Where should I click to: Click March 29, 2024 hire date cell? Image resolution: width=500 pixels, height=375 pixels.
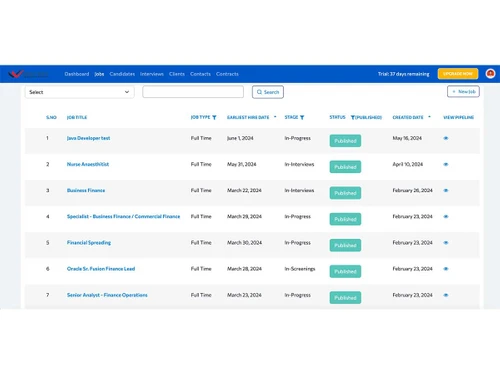[244, 216]
